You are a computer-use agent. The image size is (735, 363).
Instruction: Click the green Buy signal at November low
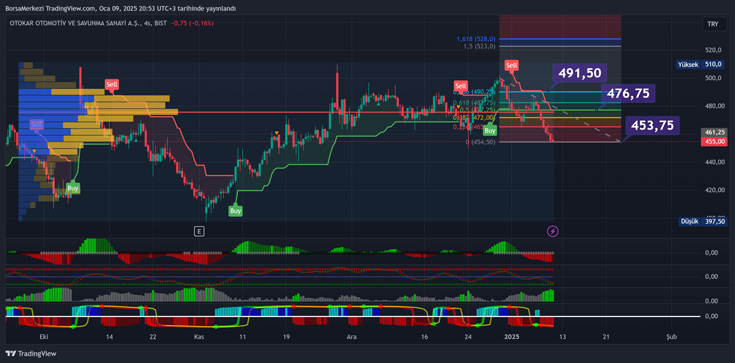(236, 211)
